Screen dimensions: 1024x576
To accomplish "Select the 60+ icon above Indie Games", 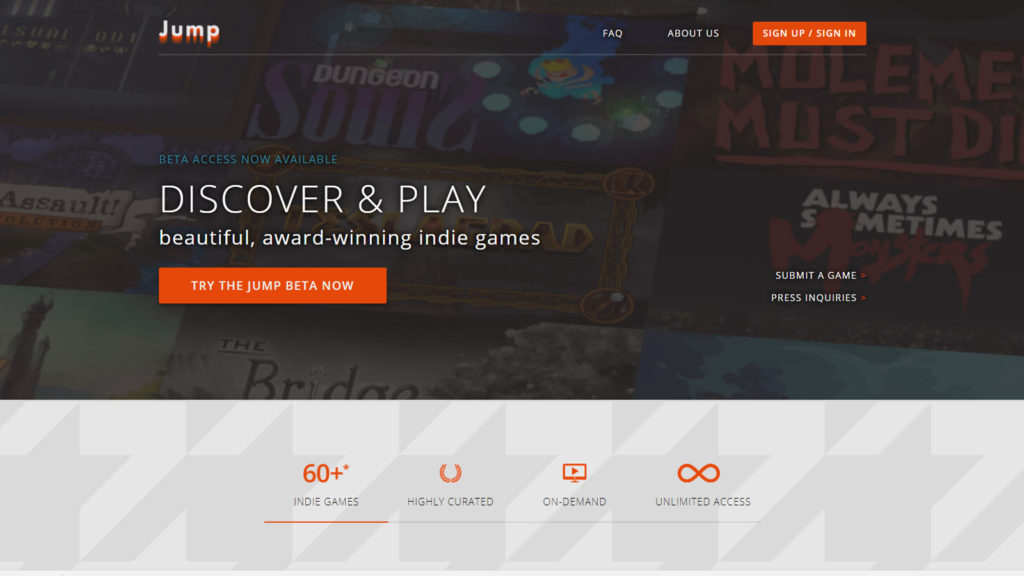I will click(x=326, y=473).
